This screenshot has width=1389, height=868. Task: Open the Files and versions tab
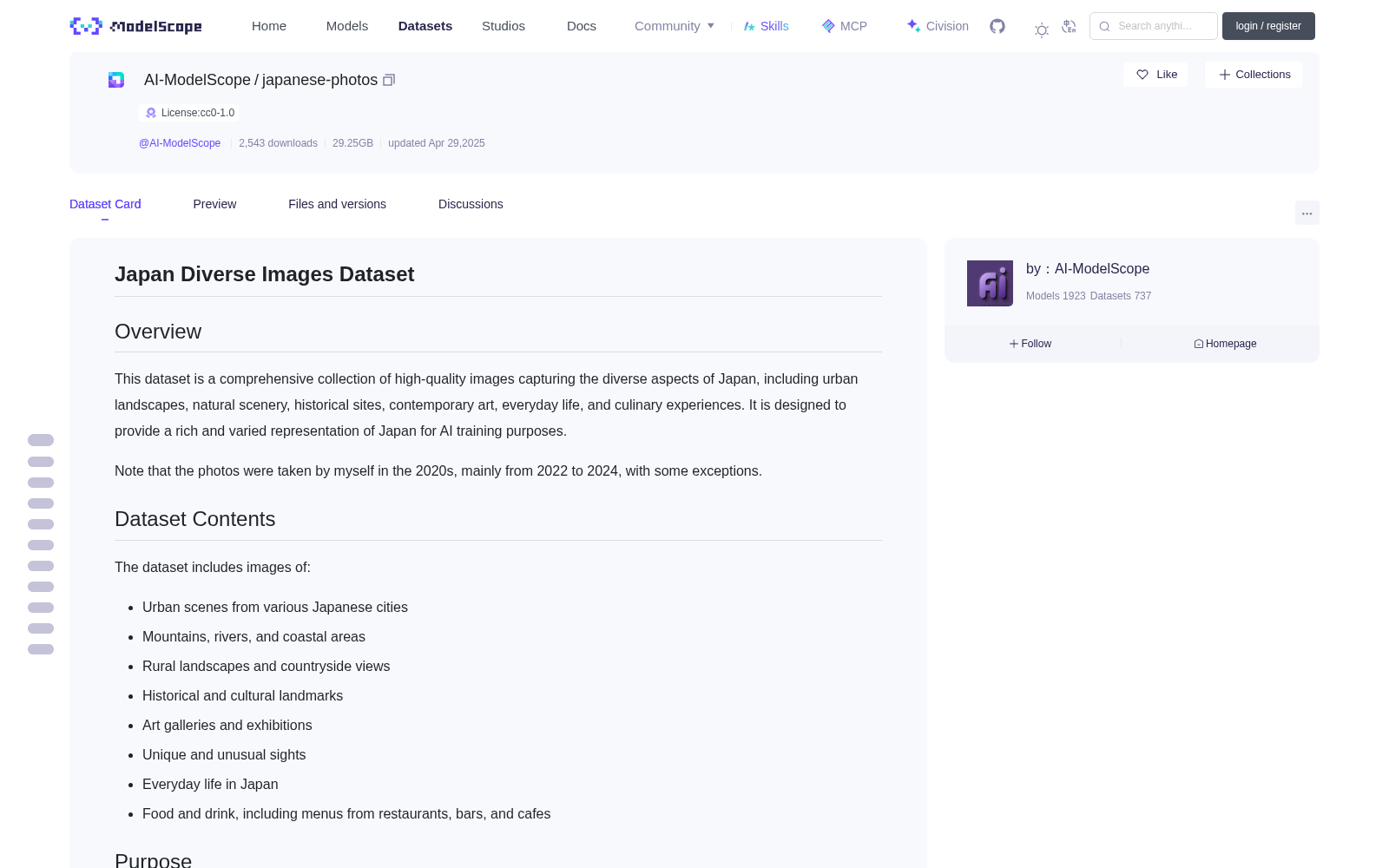[x=337, y=204]
